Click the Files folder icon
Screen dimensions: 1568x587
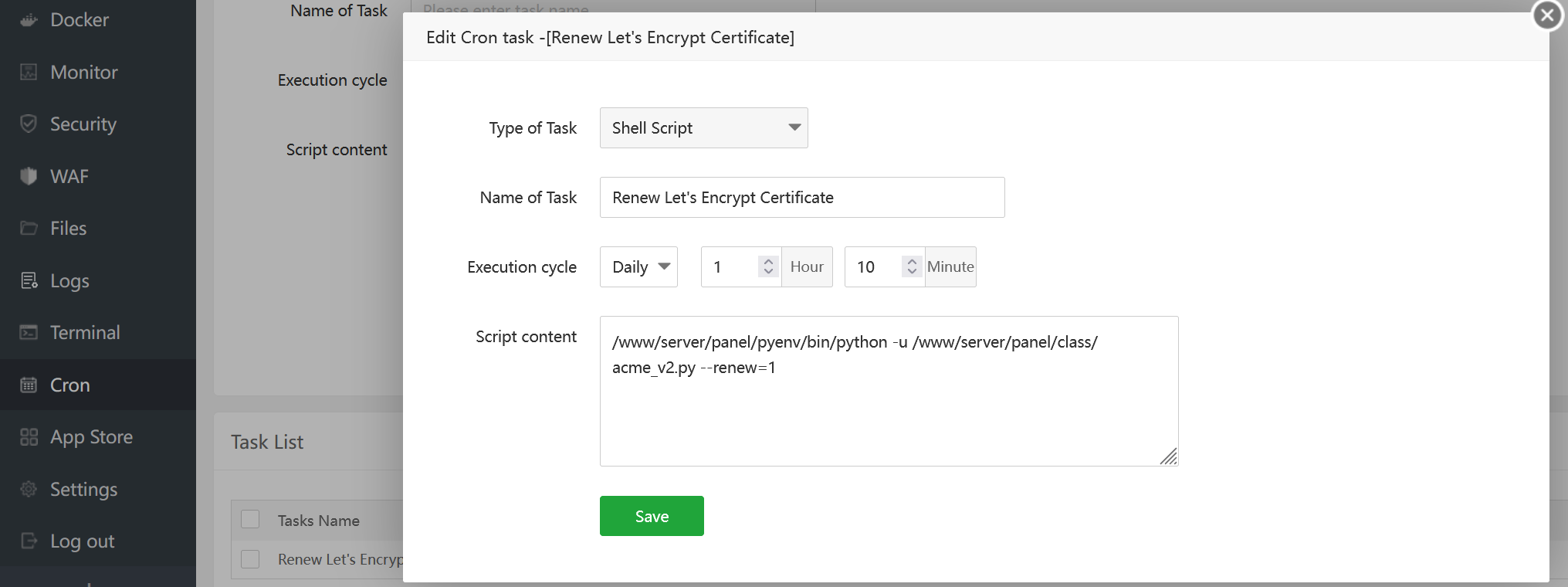(x=29, y=229)
